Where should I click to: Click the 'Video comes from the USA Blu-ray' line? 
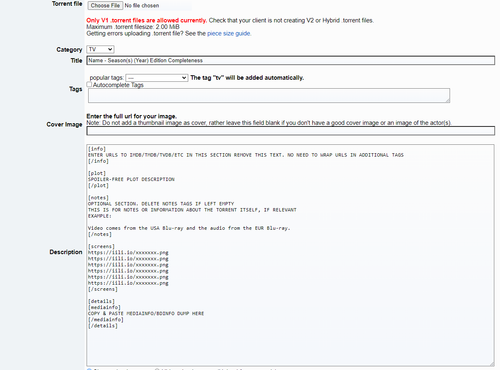[189, 228]
